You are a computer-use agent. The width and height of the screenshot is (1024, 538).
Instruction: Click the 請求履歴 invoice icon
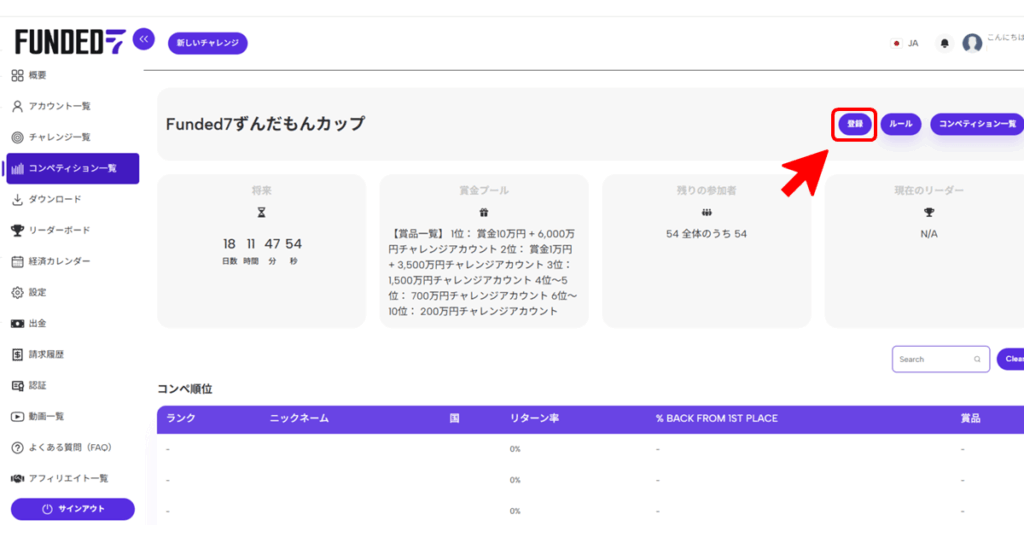click(x=18, y=355)
